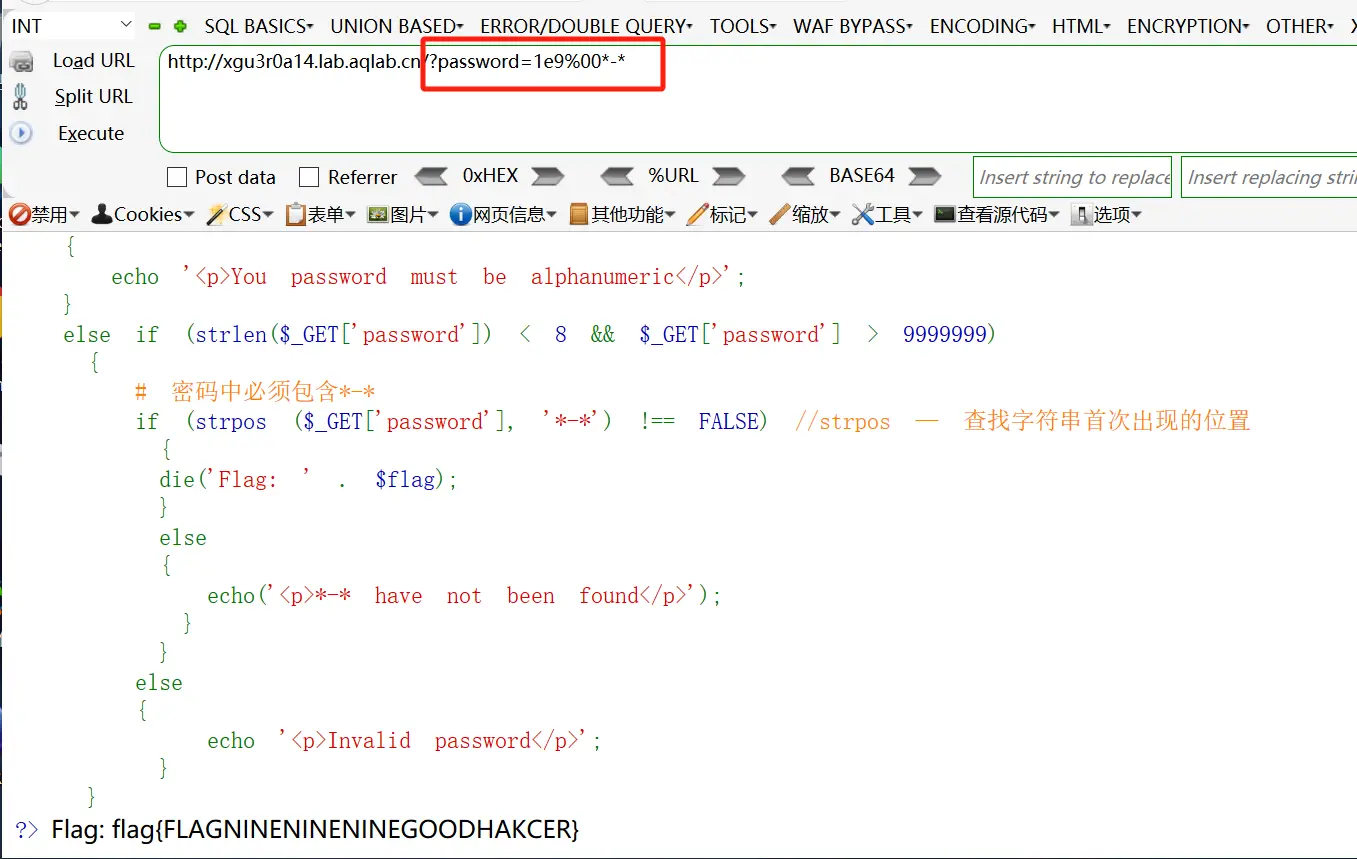Click the right arrow to encode BASE64
1357x859 pixels.
click(924, 177)
